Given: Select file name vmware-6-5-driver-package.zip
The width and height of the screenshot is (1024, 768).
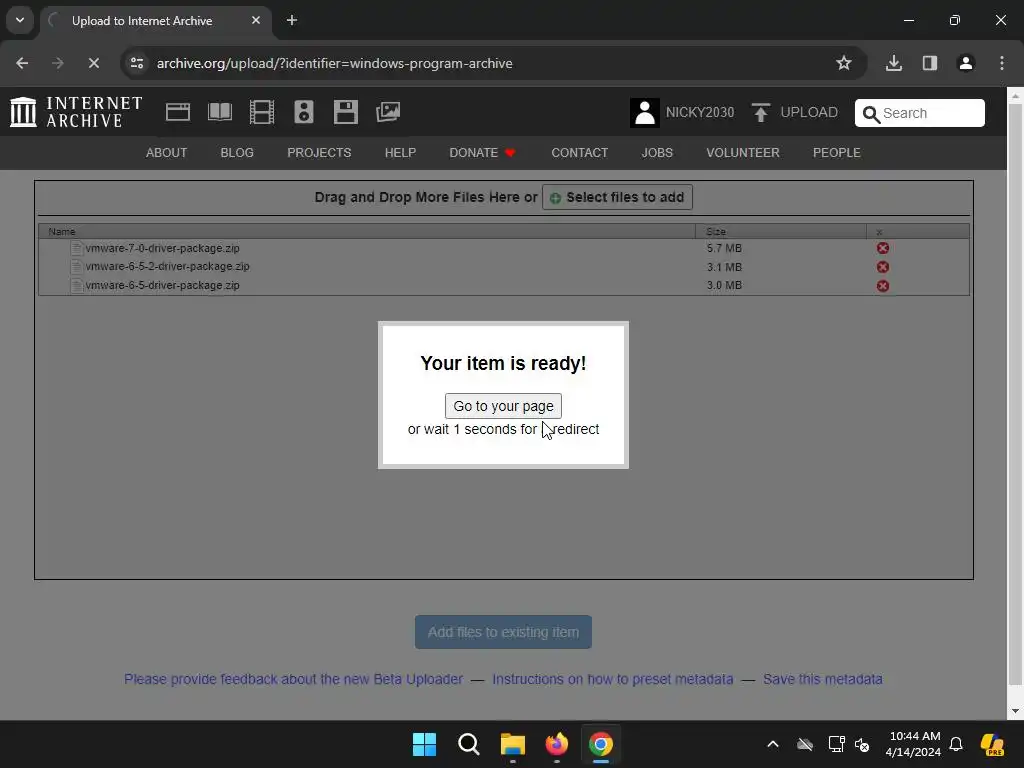Looking at the screenshot, I should click(163, 285).
